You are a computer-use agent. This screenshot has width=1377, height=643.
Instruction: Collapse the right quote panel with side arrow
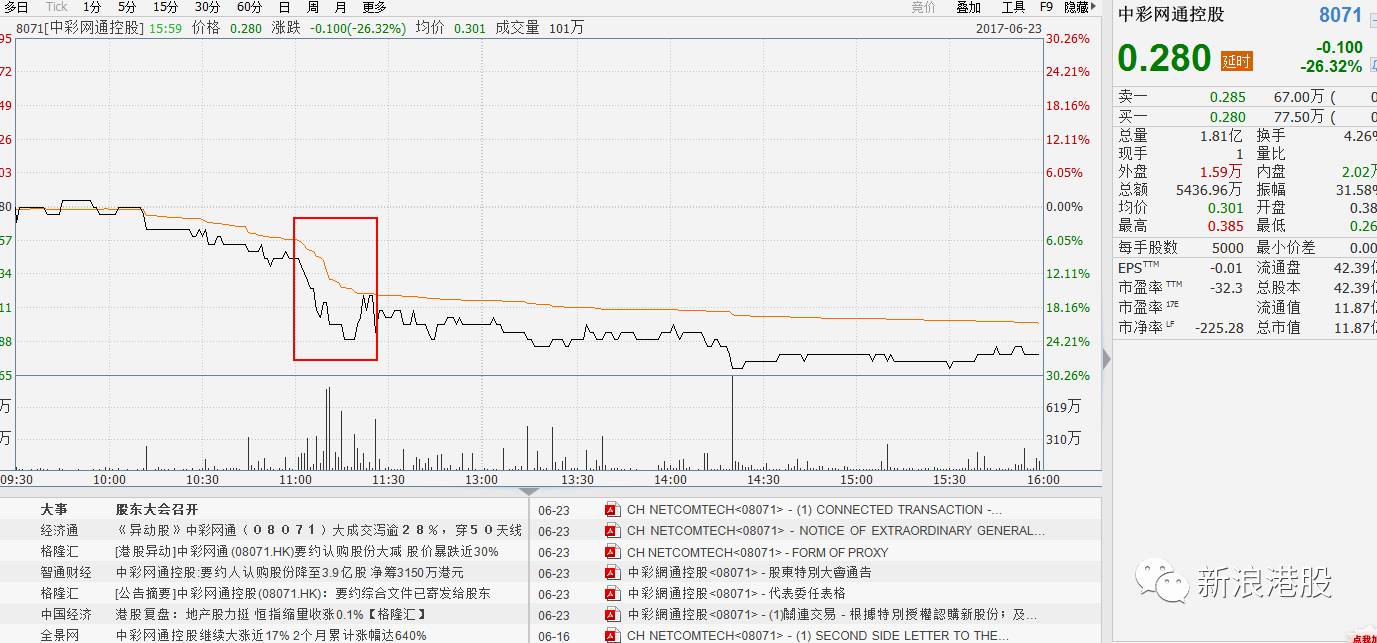point(1106,358)
